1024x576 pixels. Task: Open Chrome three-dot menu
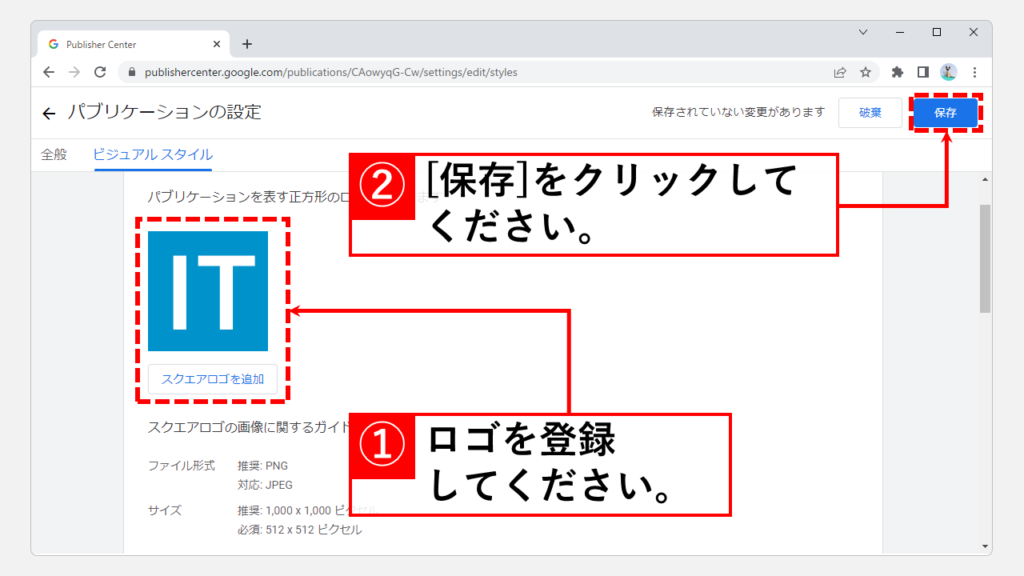pyautogui.click(x=974, y=72)
